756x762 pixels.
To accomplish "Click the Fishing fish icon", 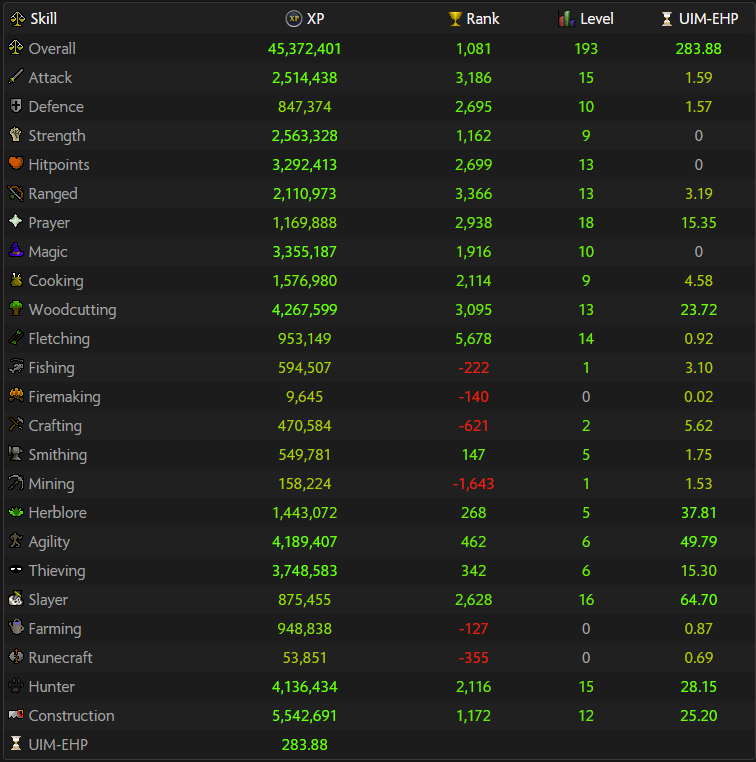I will tap(16, 367).
